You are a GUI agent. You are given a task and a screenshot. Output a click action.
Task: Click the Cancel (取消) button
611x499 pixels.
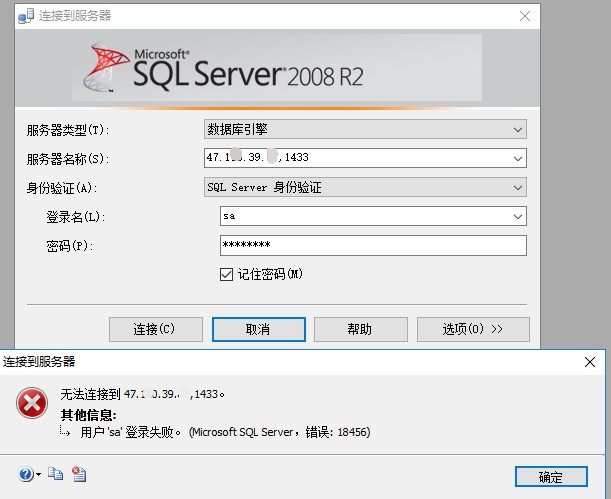point(259,330)
